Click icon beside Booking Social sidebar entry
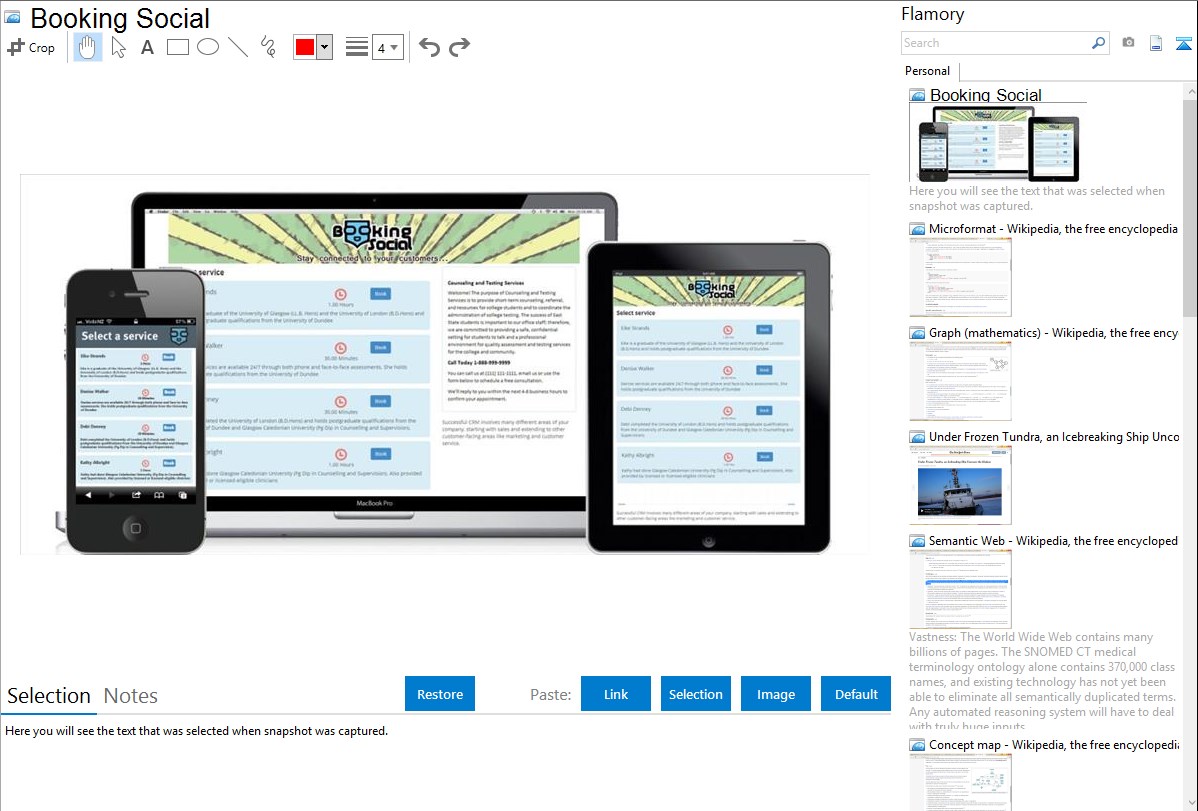Image resolution: width=1198 pixels, height=811 pixels. pos(917,95)
